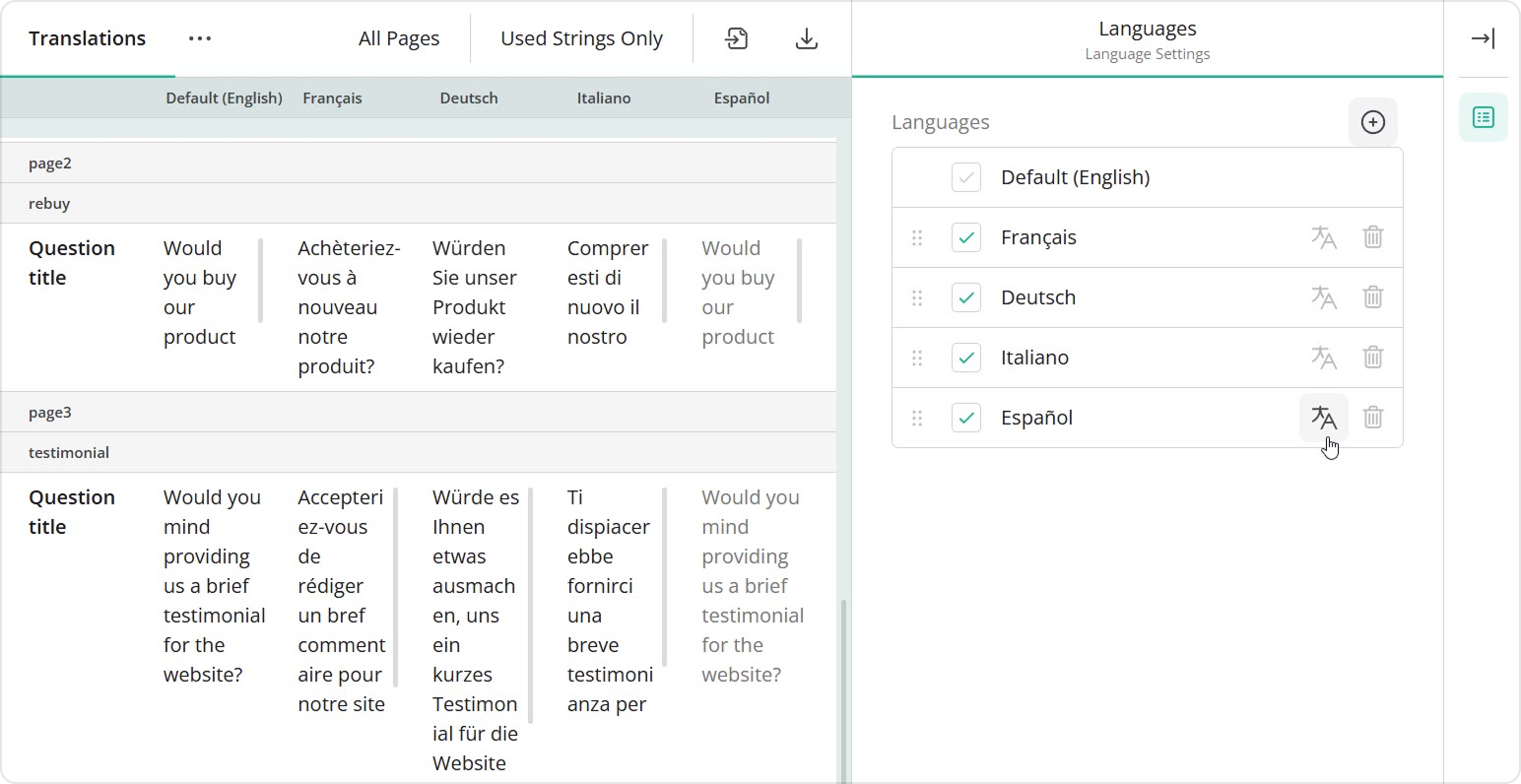Import translations via the file import icon

736,38
